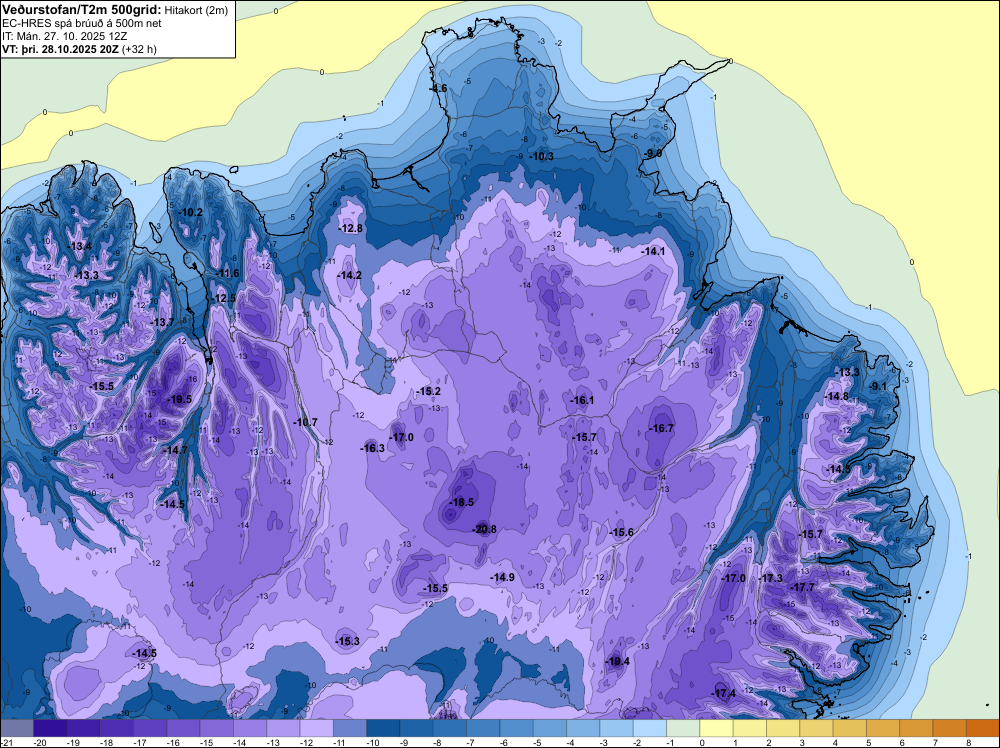1000x748 pixels.
Task: Click the '-14.1' temperature value
Action: (653, 251)
